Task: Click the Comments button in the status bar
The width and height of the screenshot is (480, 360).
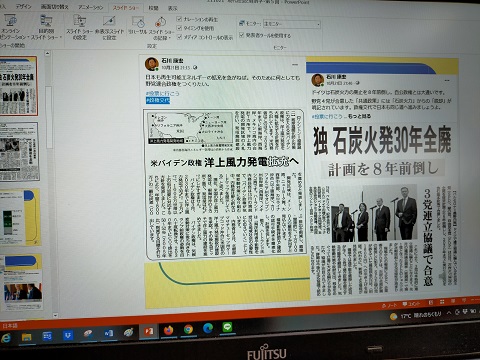Action: [x=411, y=304]
